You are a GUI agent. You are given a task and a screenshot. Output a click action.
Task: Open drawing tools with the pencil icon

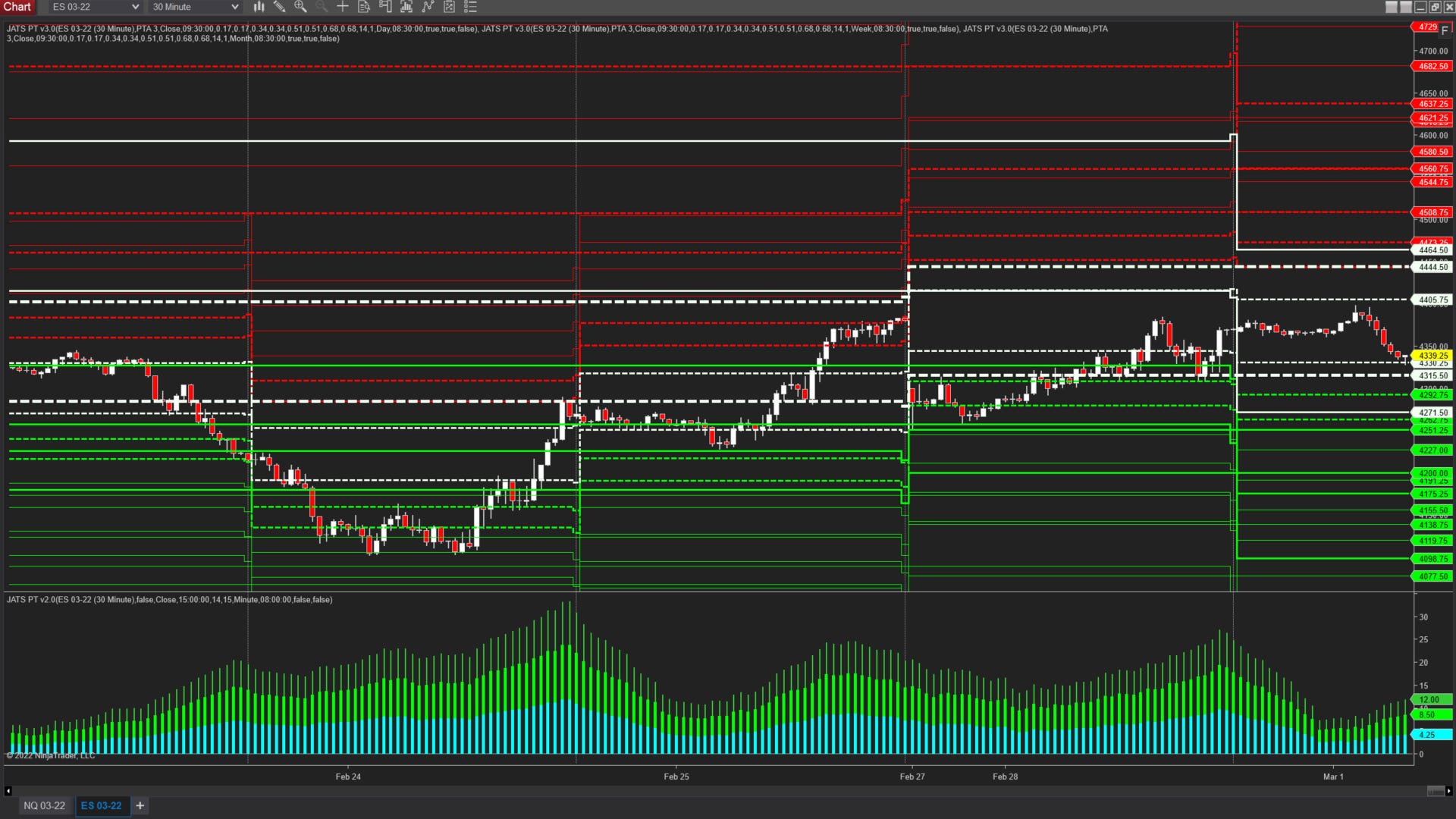point(279,7)
